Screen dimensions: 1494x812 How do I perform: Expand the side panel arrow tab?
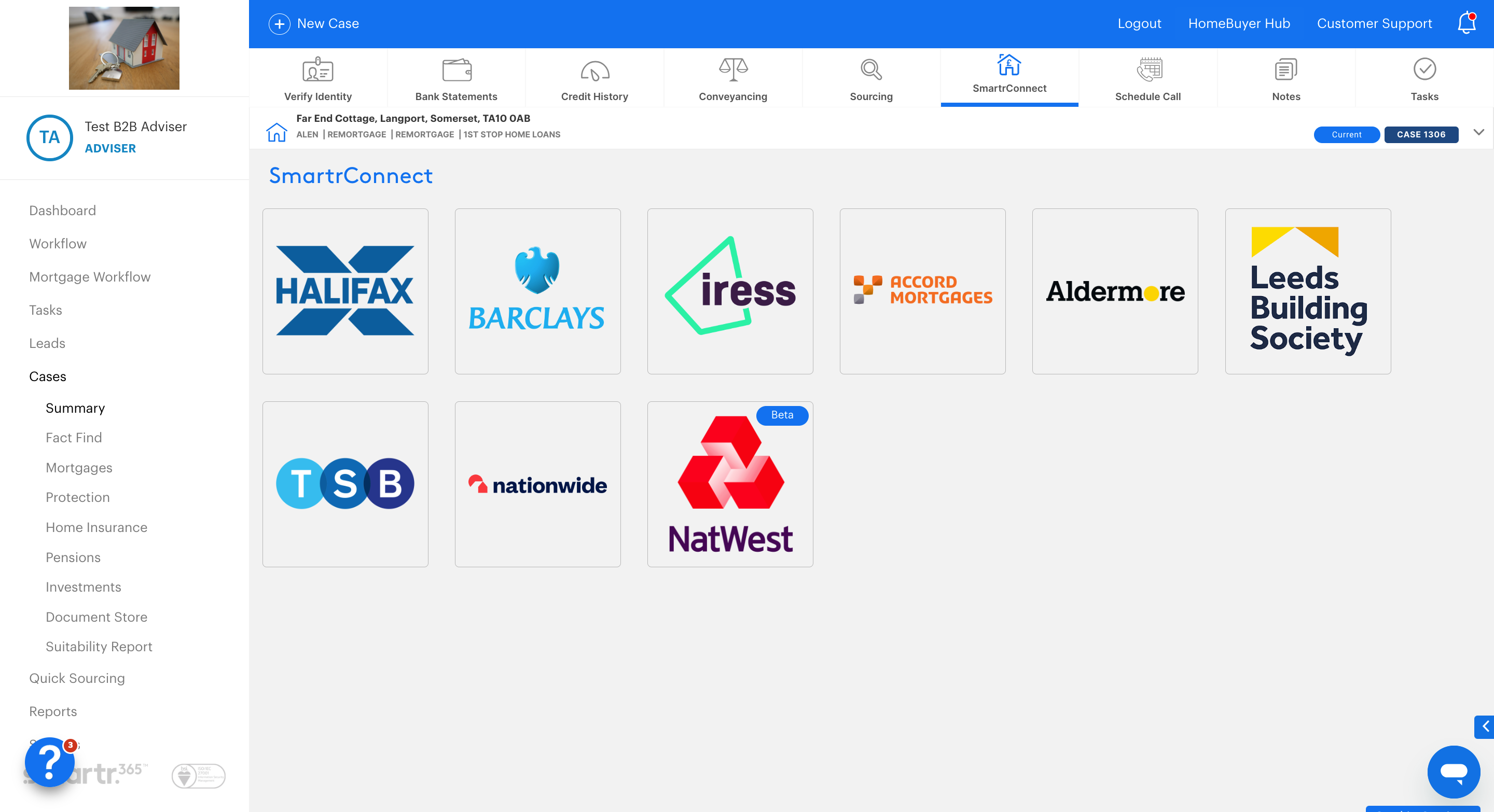(x=1484, y=726)
